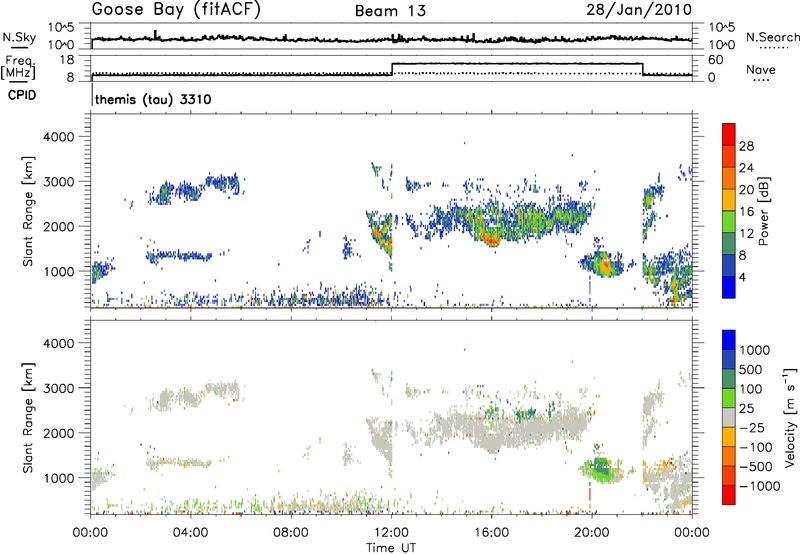Pick the light green 25–100 velocity swatch
Viewport: 800px width, 554px height.
(729, 398)
